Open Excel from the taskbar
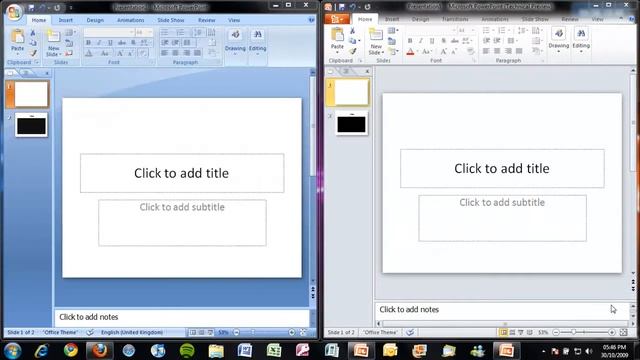The width and height of the screenshot is (640, 360). coord(274,351)
